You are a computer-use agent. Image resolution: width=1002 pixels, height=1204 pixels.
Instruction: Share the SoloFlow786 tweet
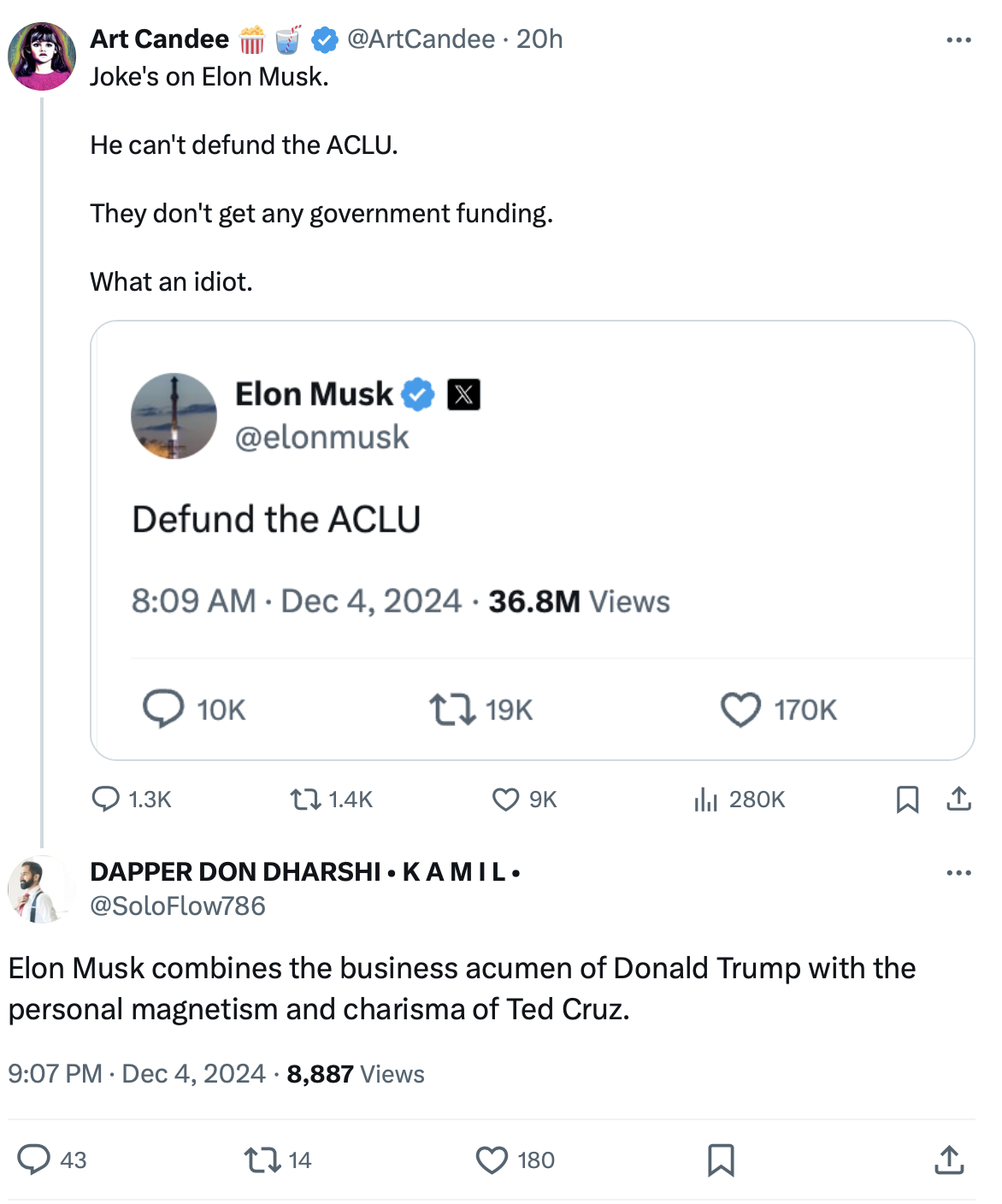click(x=949, y=1160)
